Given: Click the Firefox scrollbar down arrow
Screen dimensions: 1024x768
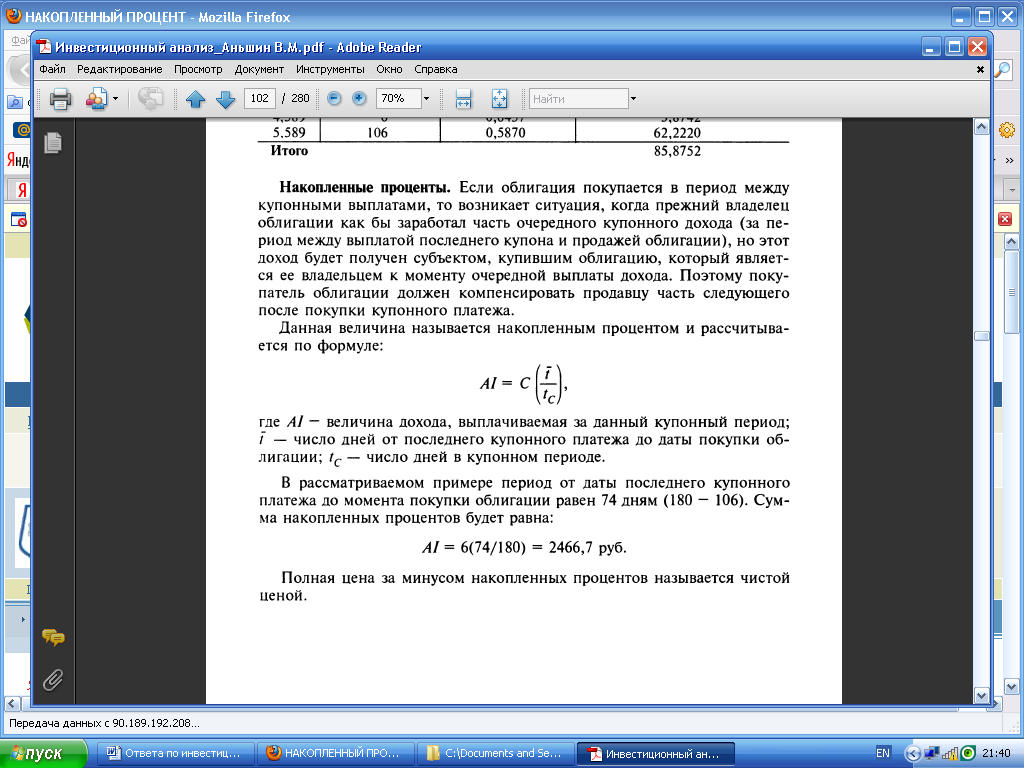Looking at the screenshot, I should [1012, 686].
